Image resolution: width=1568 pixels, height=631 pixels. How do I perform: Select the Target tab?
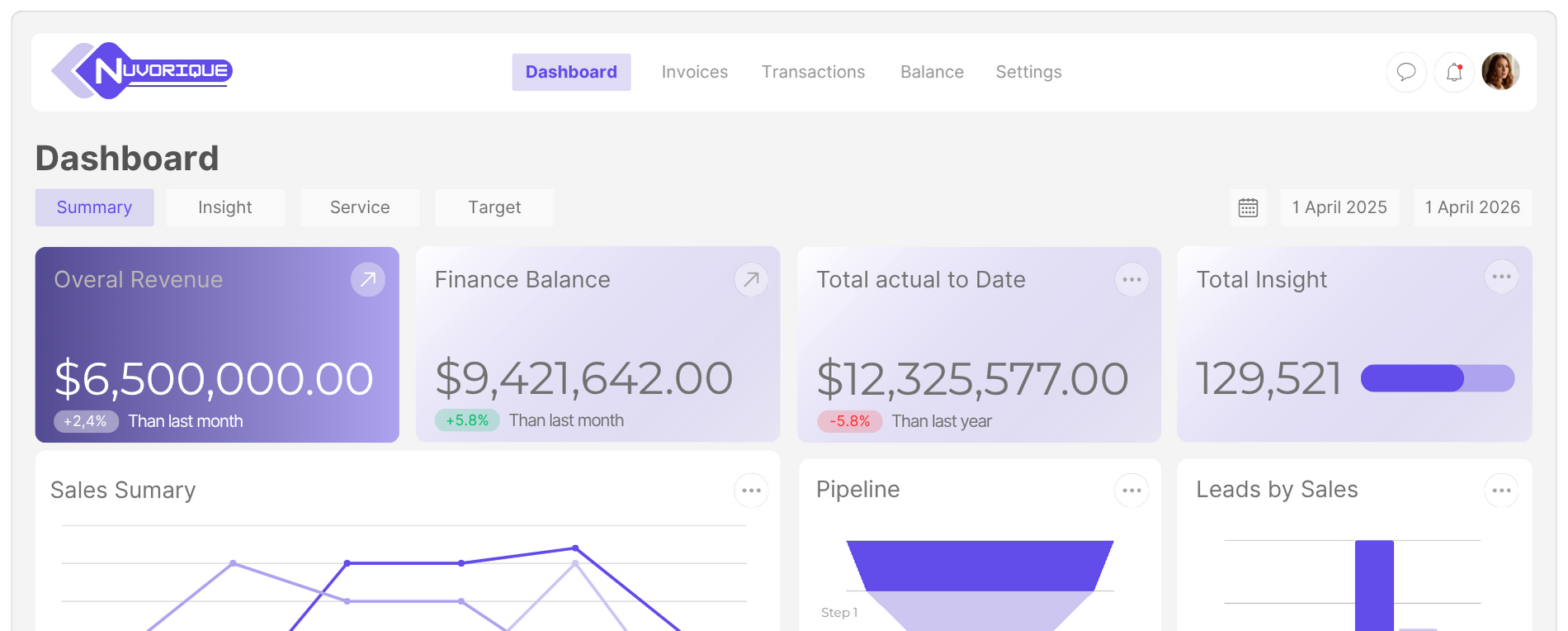coord(494,207)
